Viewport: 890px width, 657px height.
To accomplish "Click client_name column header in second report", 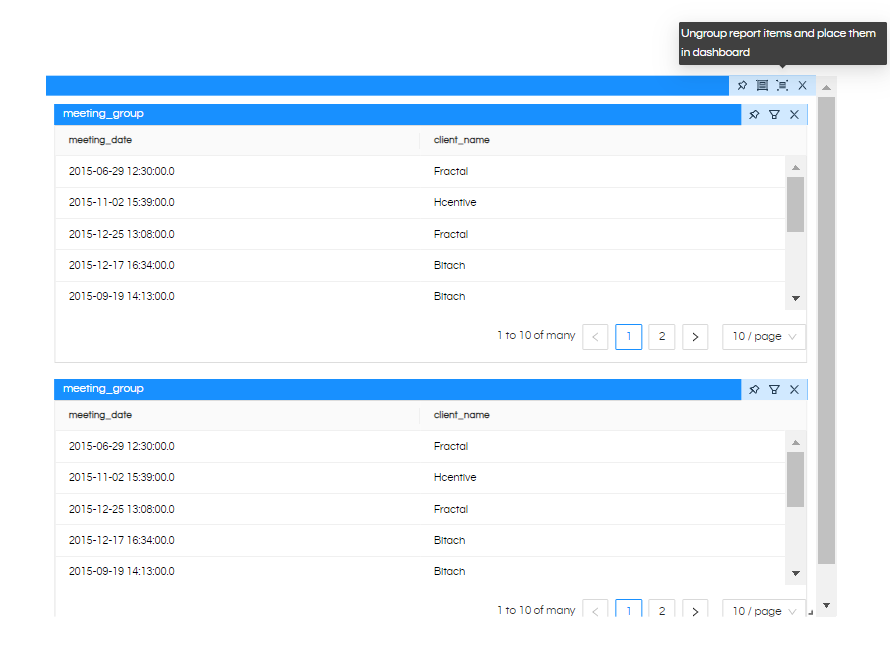I will tap(461, 415).
